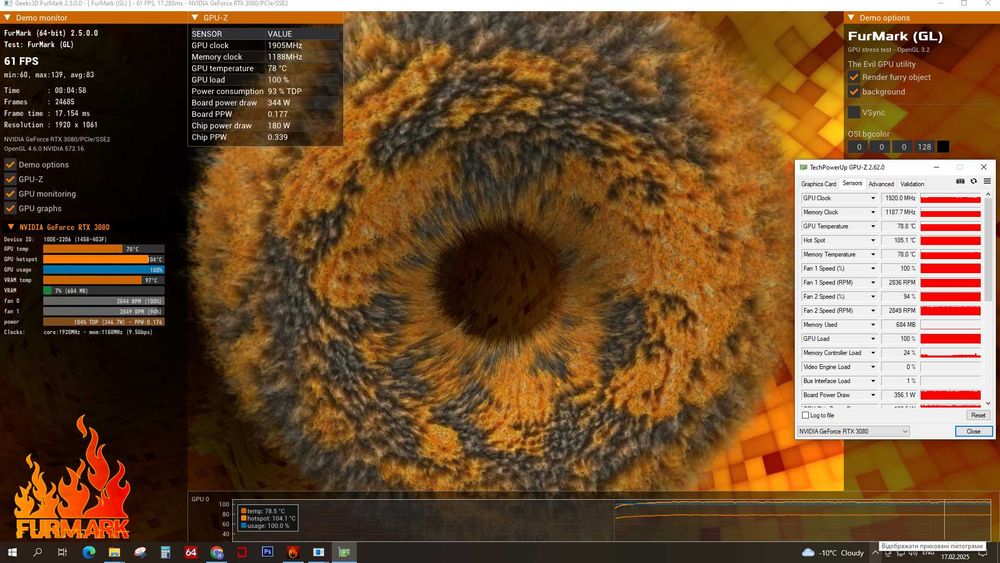Uncheck the background option
Screen dimensions: 1000x563
(x=854, y=92)
